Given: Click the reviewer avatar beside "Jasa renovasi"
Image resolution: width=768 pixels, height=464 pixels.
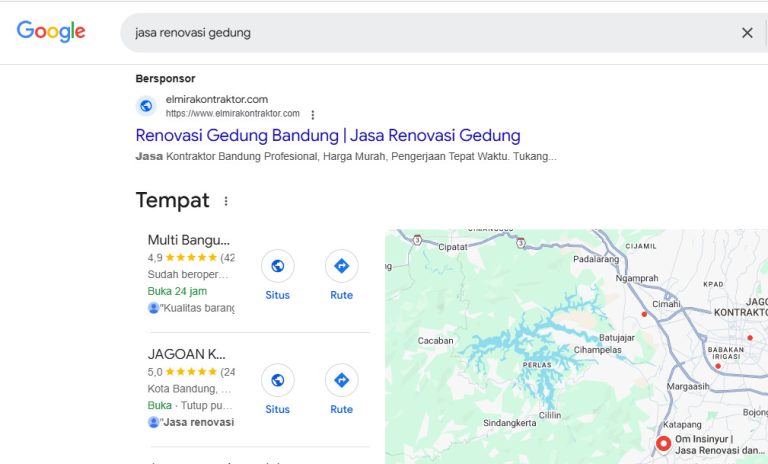Looking at the screenshot, I should [153, 422].
